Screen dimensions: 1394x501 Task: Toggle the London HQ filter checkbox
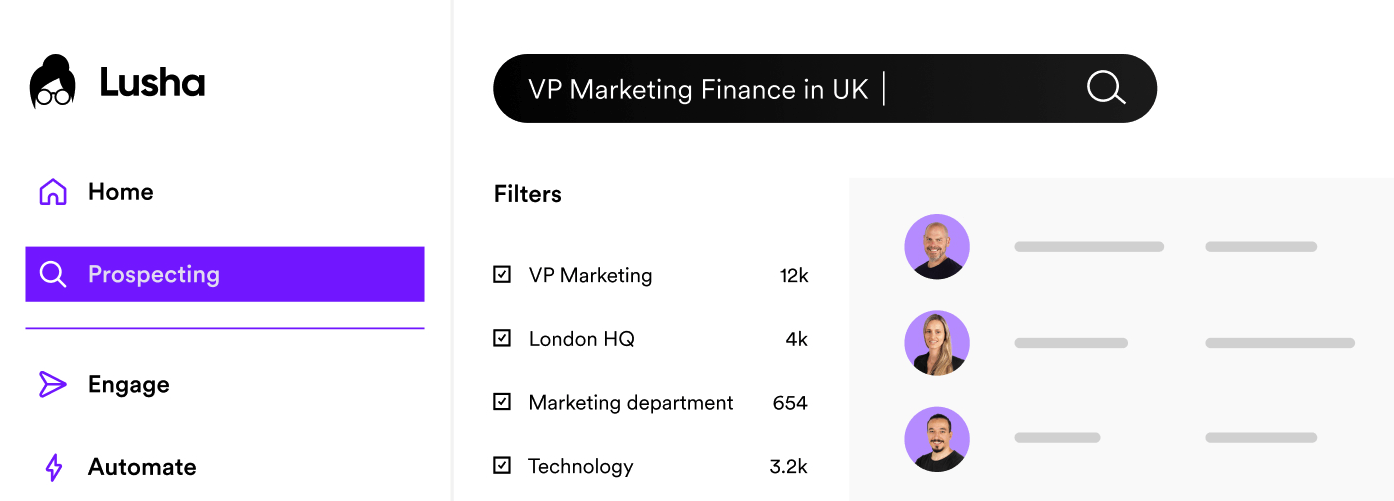502,338
